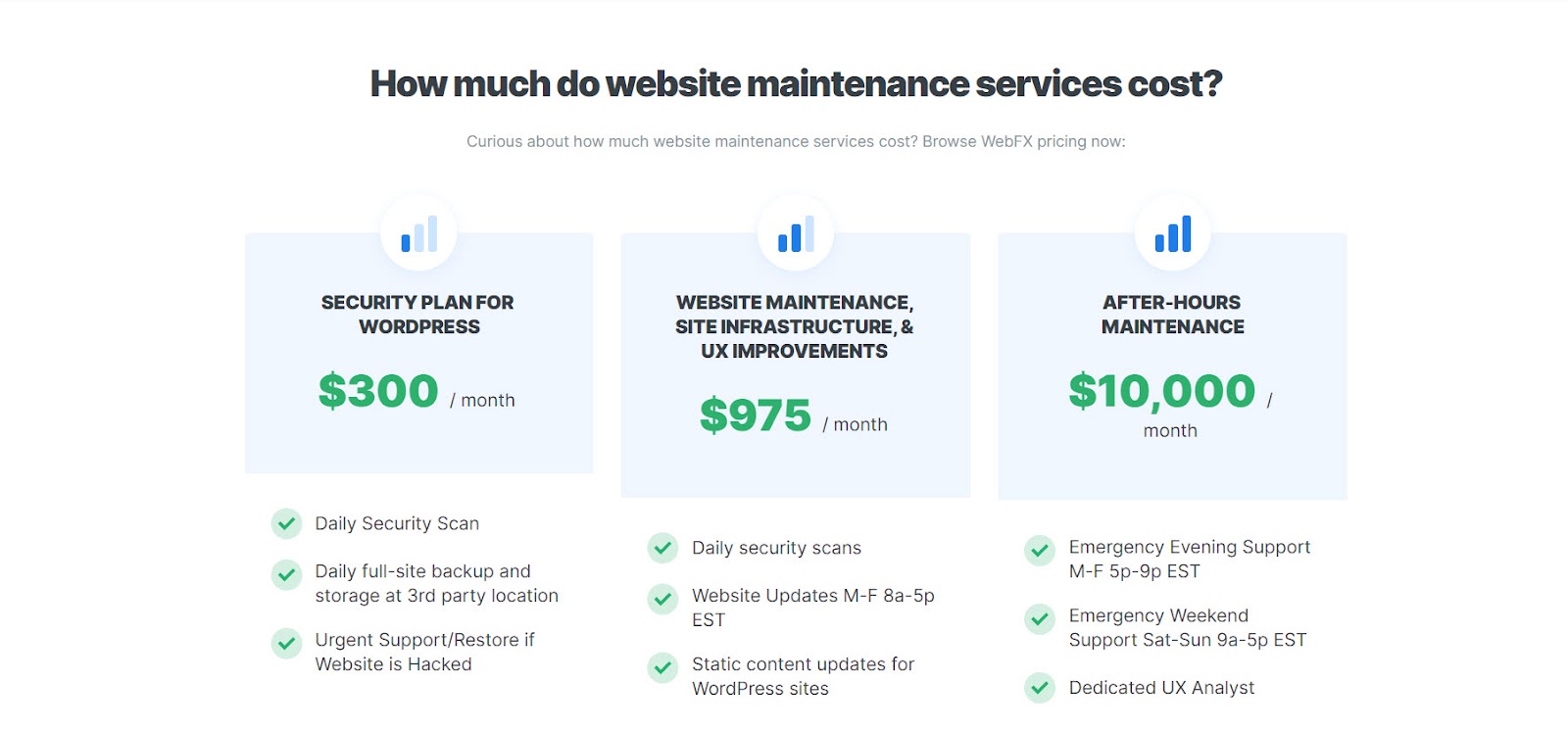Click the checkmark next to Emergency Evening Support
This screenshot has width=1568, height=733.
pyautogui.click(x=1040, y=550)
